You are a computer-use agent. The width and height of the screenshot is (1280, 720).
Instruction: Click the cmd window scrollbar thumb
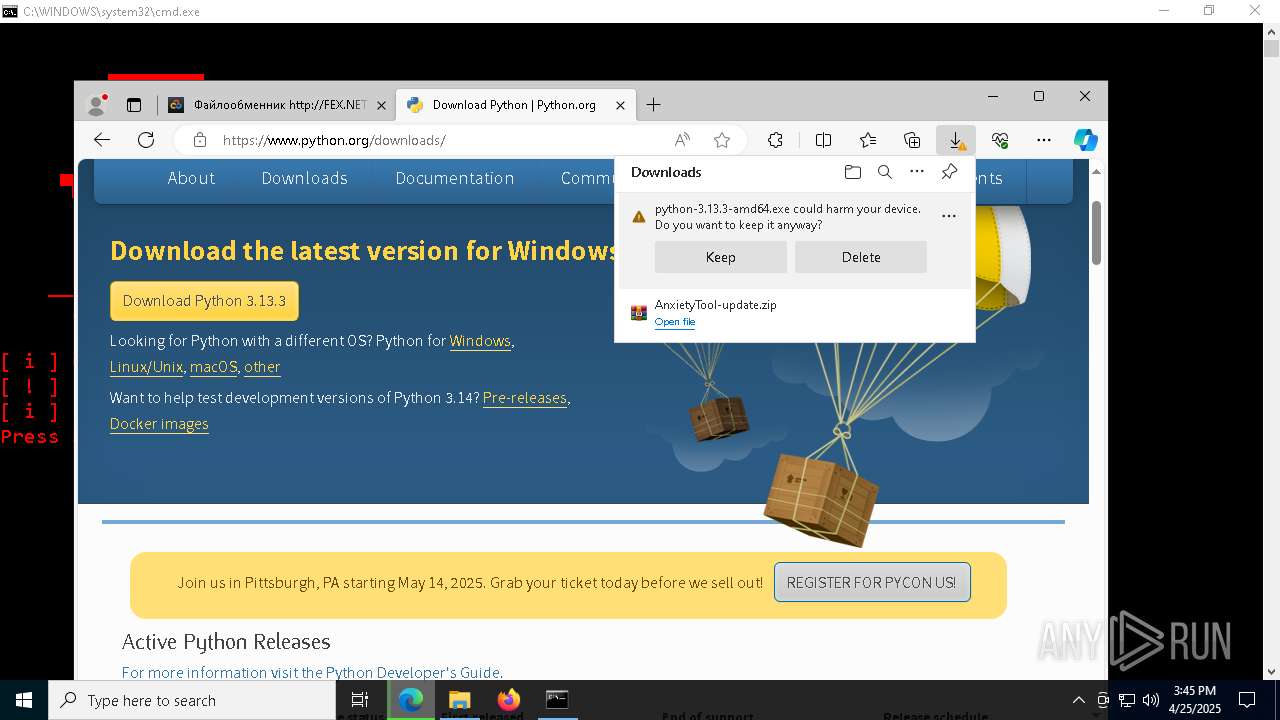pos(1271,48)
